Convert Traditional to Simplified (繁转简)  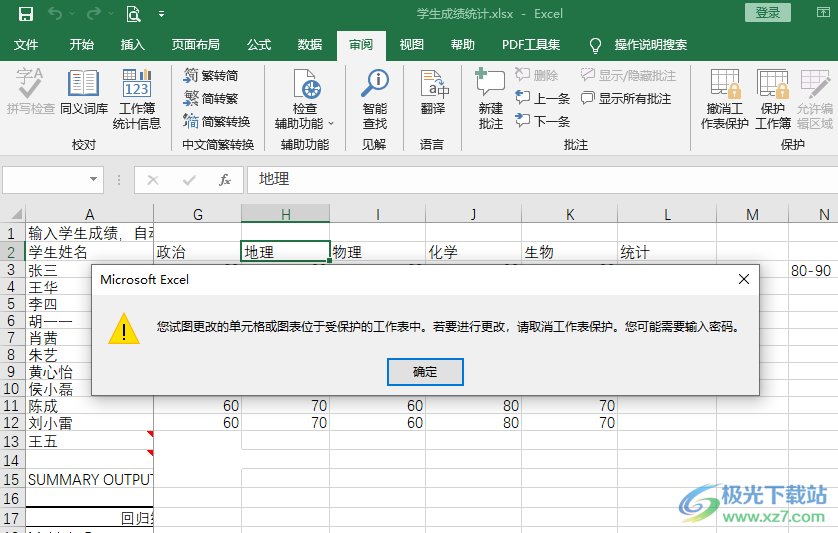[x=211, y=75]
